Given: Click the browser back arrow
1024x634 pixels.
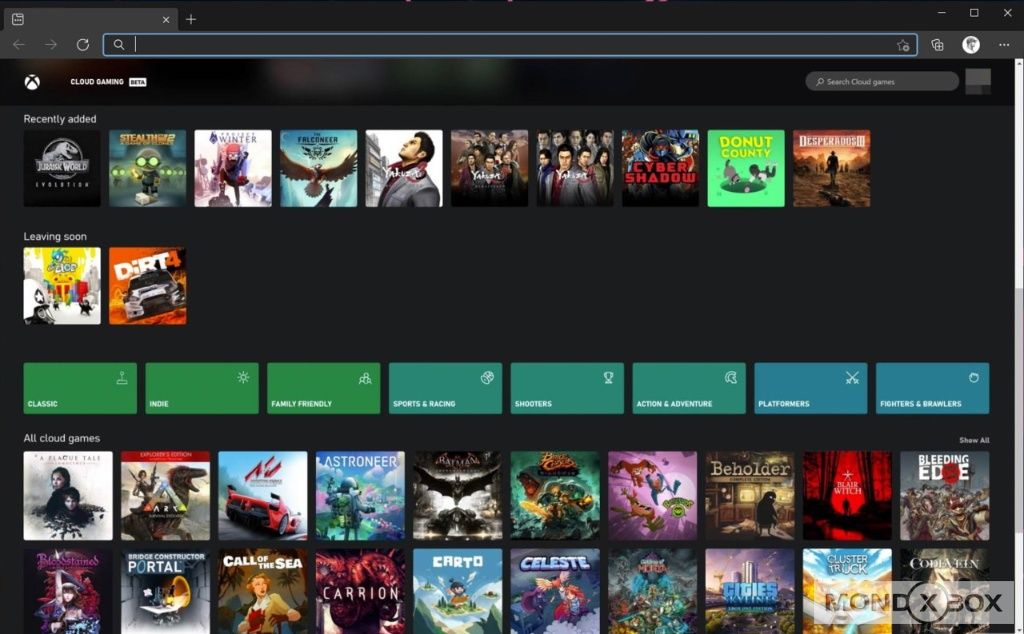Looking at the screenshot, I should tap(19, 45).
